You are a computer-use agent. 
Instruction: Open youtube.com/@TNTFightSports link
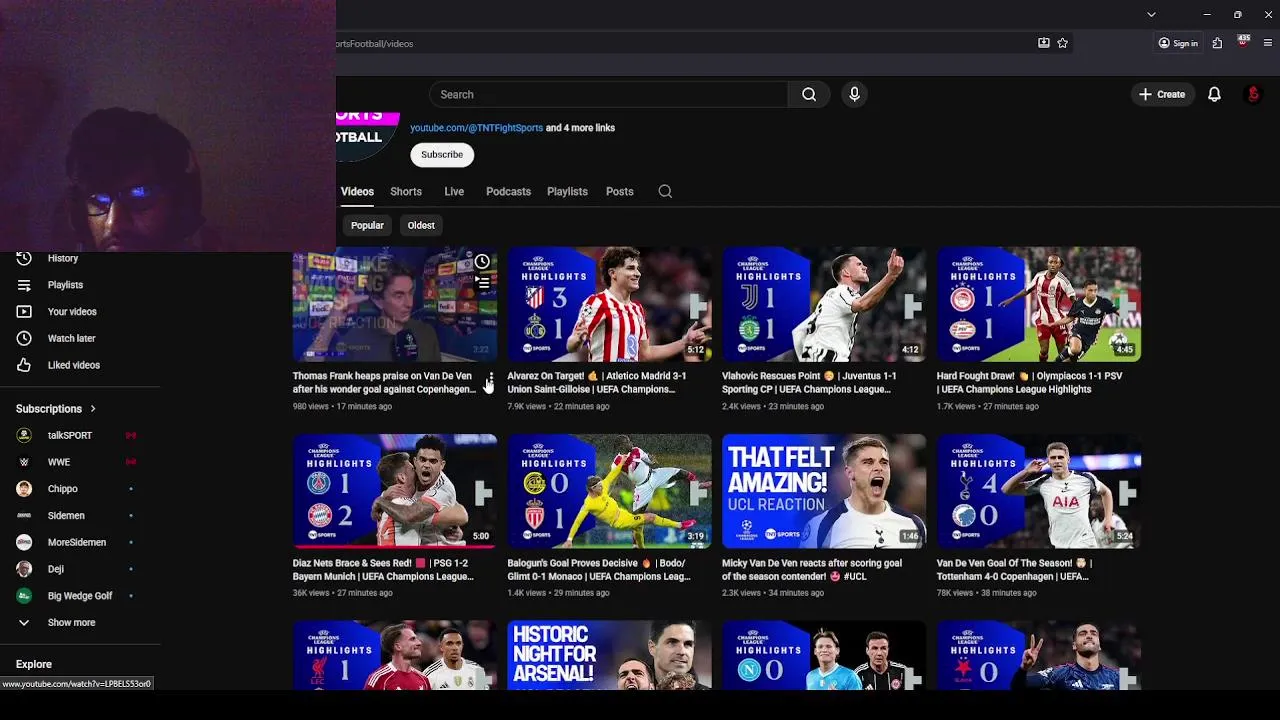(x=476, y=128)
